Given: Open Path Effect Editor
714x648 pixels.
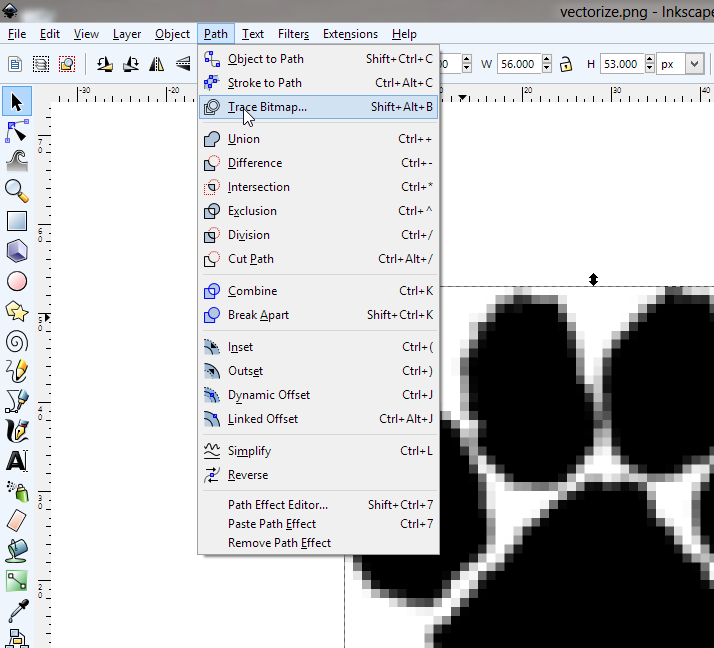Looking at the screenshot, I should [x=318, y=505].
